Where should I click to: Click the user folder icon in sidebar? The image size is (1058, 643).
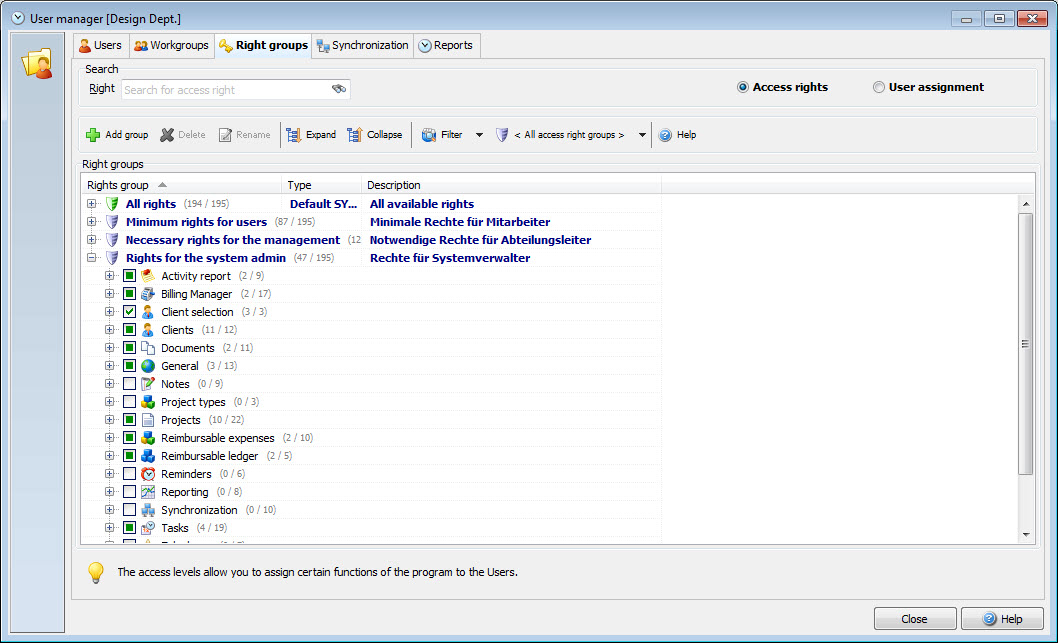pos(37,64)
